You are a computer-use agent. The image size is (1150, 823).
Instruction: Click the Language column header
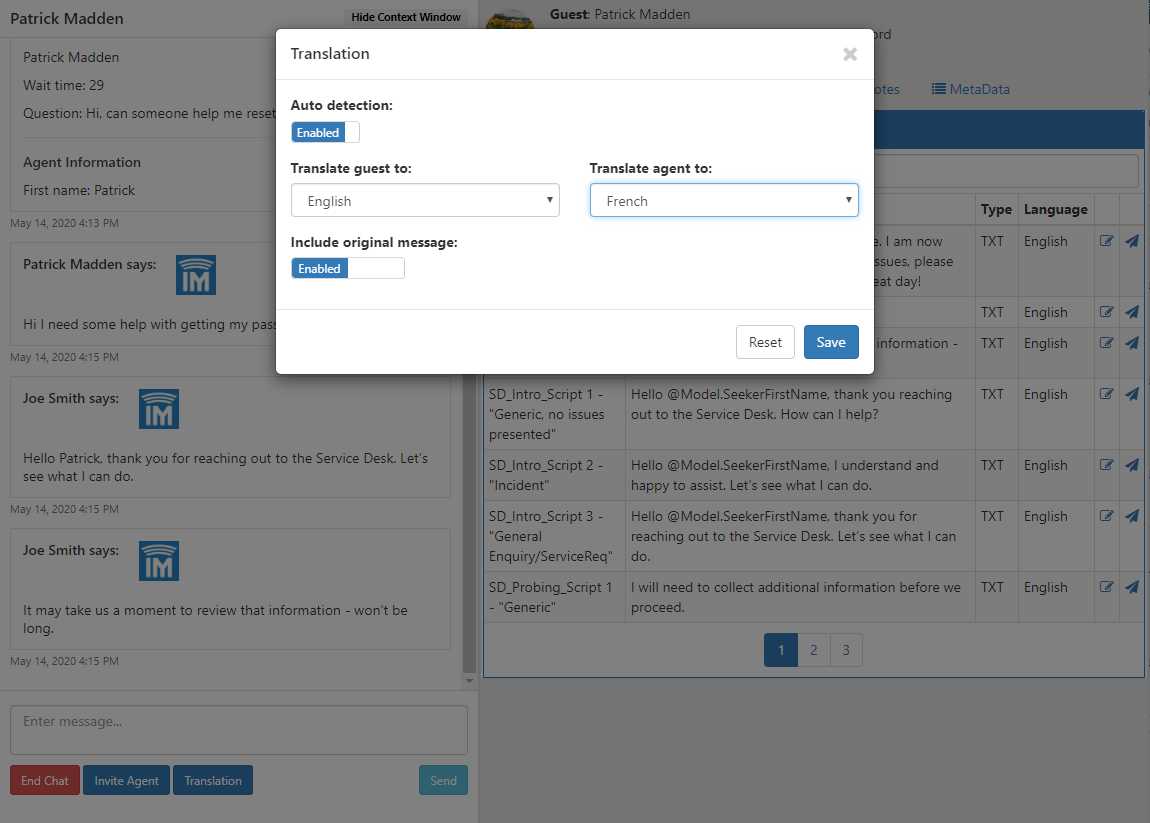1055,209
